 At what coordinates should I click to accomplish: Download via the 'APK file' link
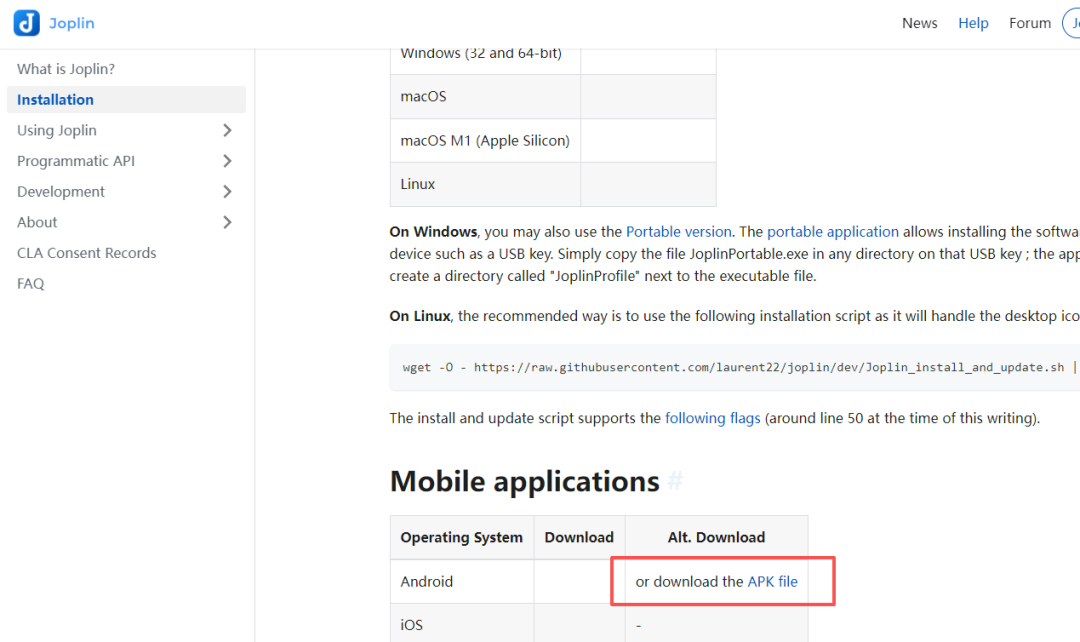pos(772,581)
